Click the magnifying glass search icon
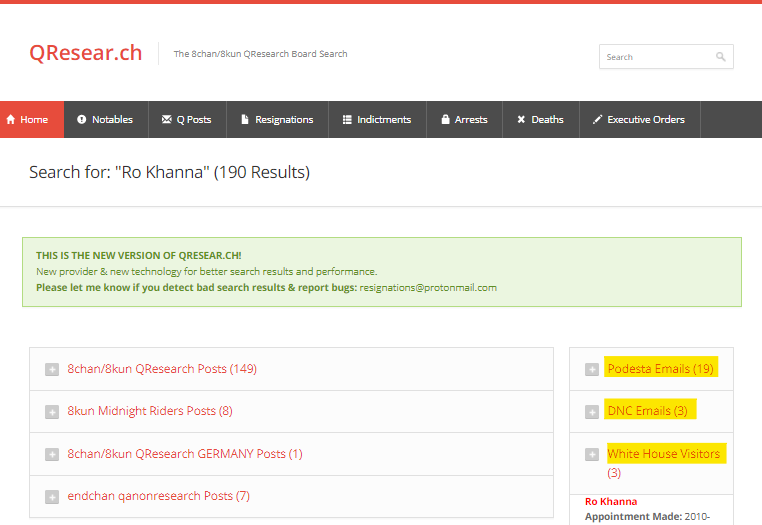Viewport: 762px width, 525px height. point(721,57)
